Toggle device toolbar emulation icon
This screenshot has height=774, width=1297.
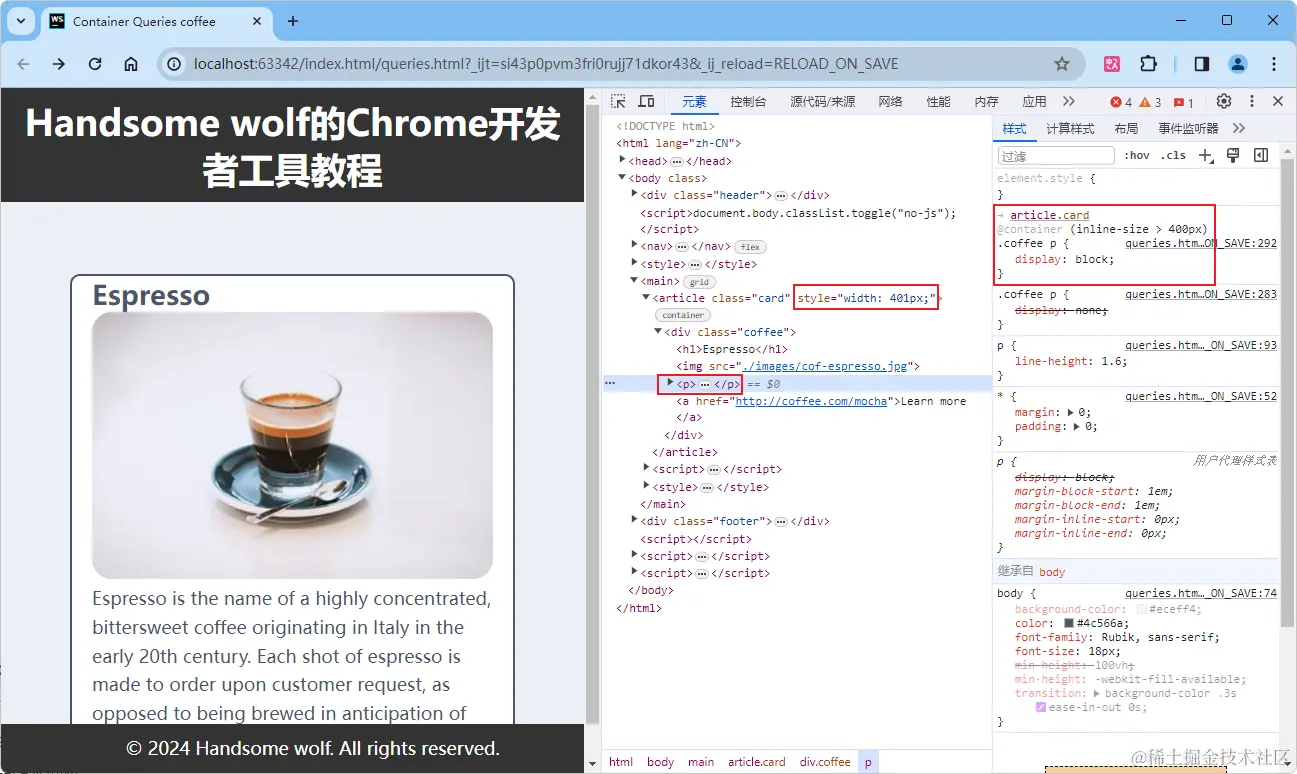pos(646,102)
